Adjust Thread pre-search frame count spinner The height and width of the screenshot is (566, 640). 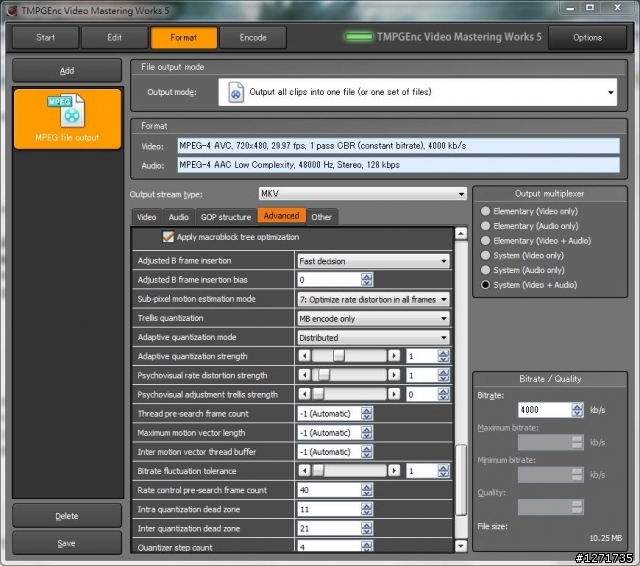[367, 413]
